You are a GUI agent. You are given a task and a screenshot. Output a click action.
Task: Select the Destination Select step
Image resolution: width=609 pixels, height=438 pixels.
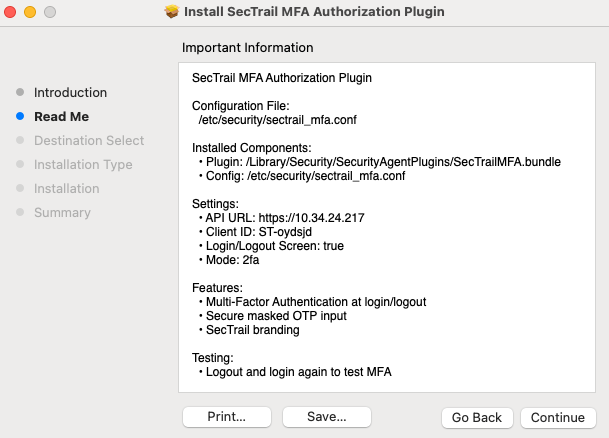[x=89, y=140]
